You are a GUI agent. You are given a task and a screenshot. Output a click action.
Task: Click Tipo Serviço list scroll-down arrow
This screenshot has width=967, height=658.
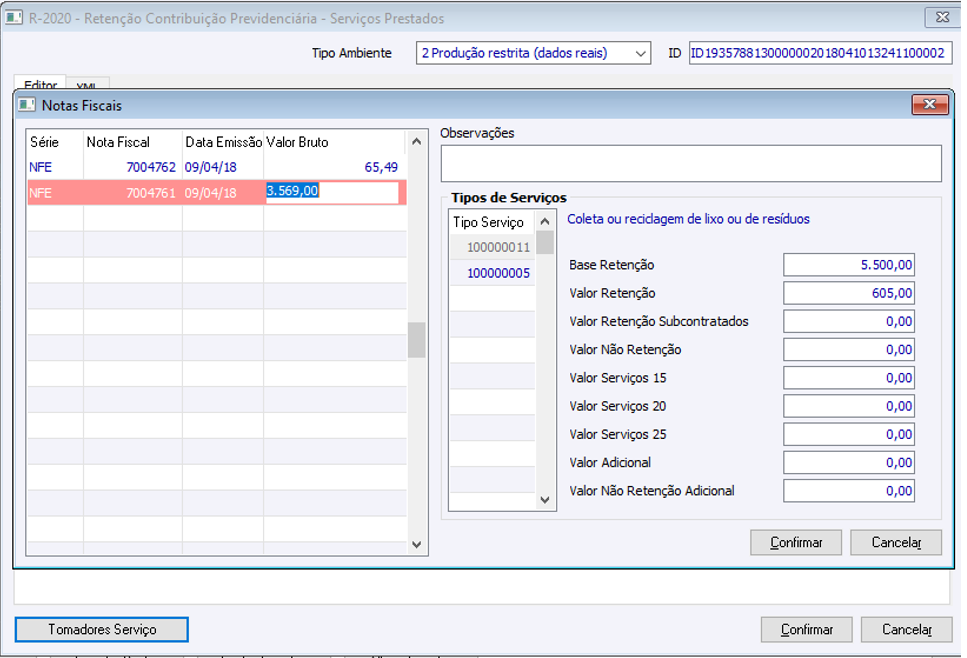point(545,499)
